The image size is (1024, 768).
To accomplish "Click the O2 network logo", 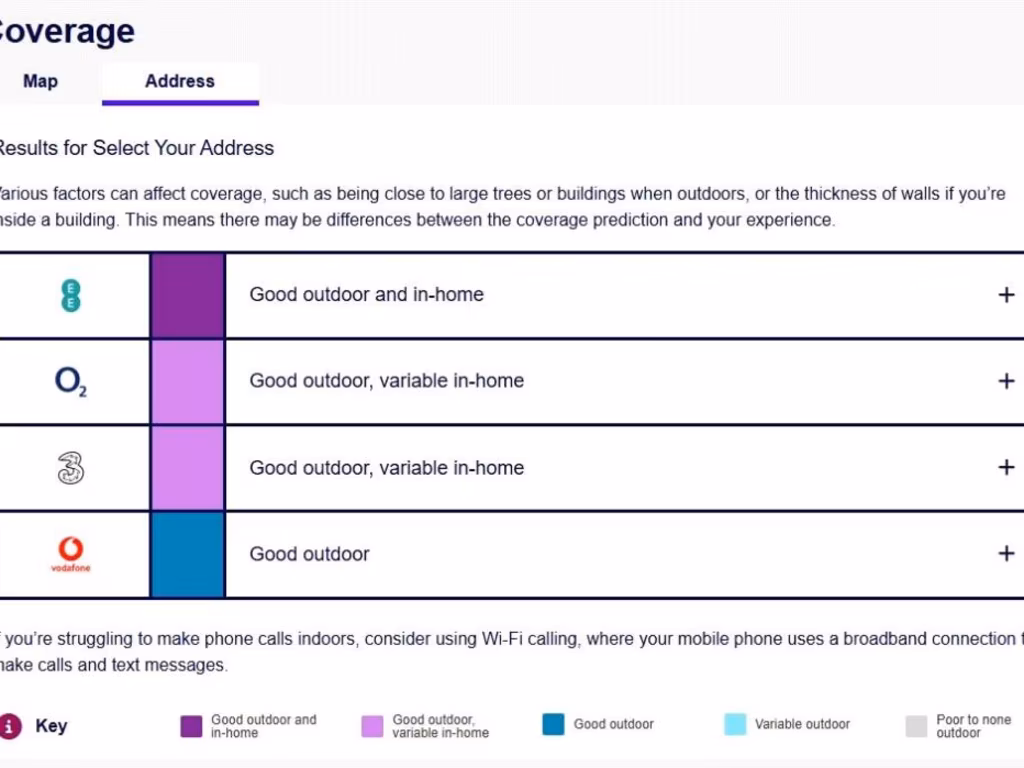I will click(70, 381).
